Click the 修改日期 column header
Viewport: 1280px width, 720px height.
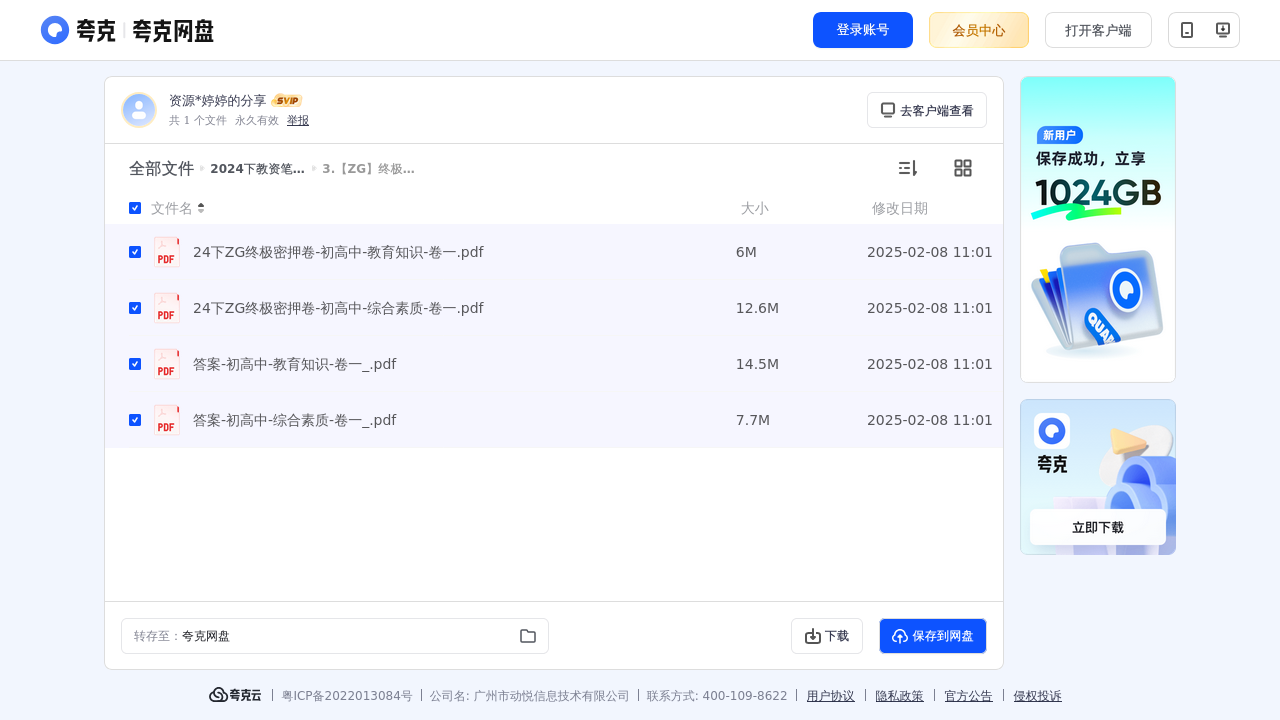tap(900, 208)
